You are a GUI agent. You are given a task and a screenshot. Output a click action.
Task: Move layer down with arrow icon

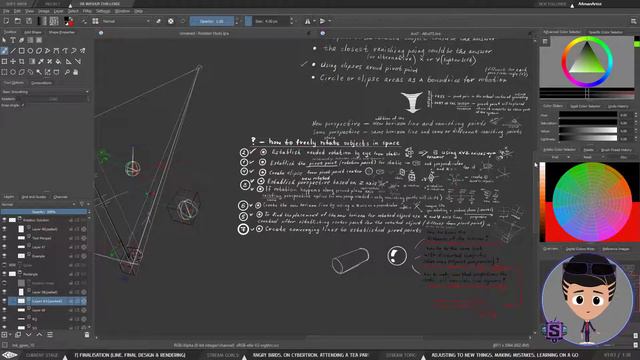coord(29,335)
